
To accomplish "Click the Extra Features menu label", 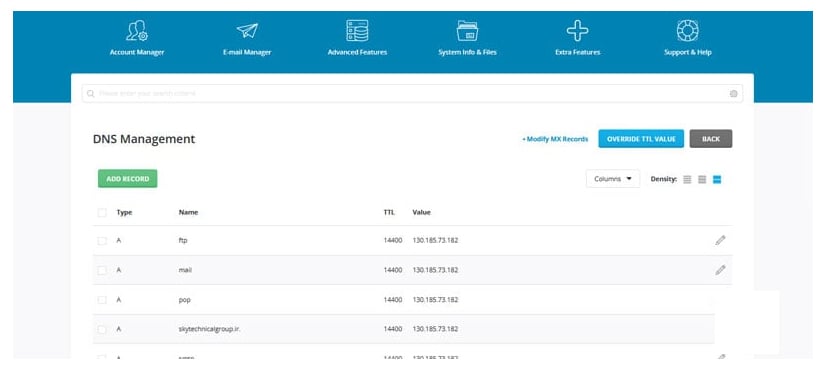I will click(577, 52).
